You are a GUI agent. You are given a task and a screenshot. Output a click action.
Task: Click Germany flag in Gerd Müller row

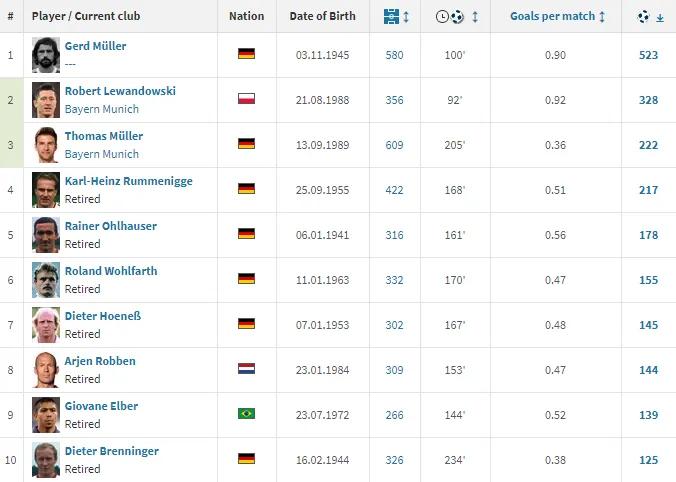point(246,55)
